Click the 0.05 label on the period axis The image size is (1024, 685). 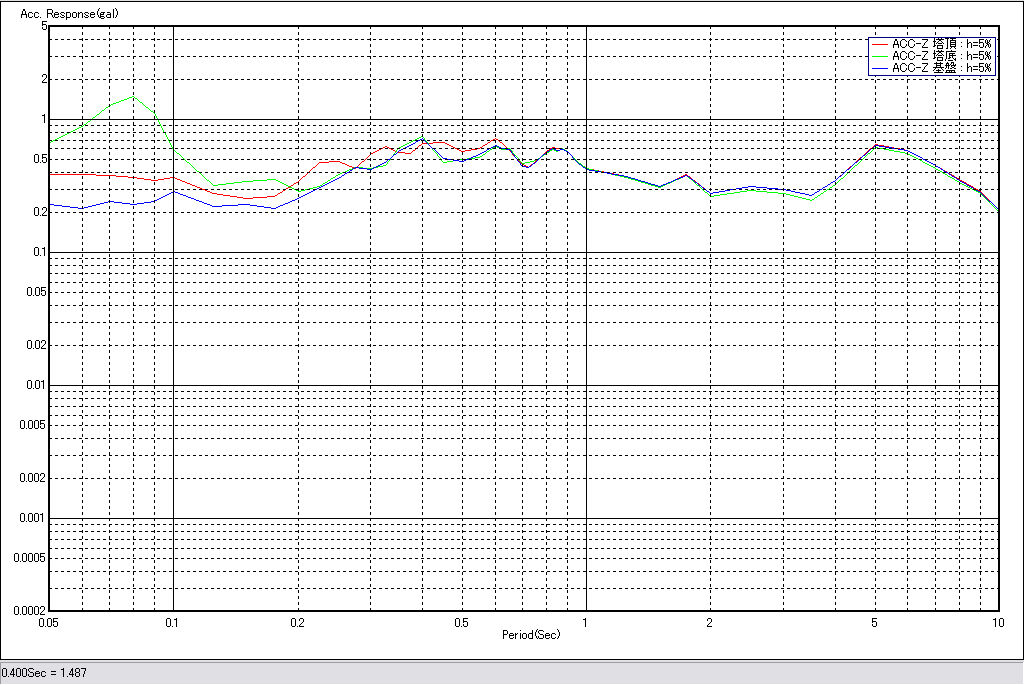[48, 622]
